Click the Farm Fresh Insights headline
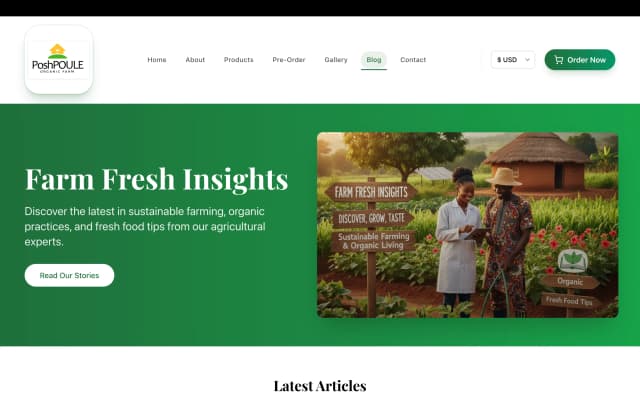 coord(157,179)
